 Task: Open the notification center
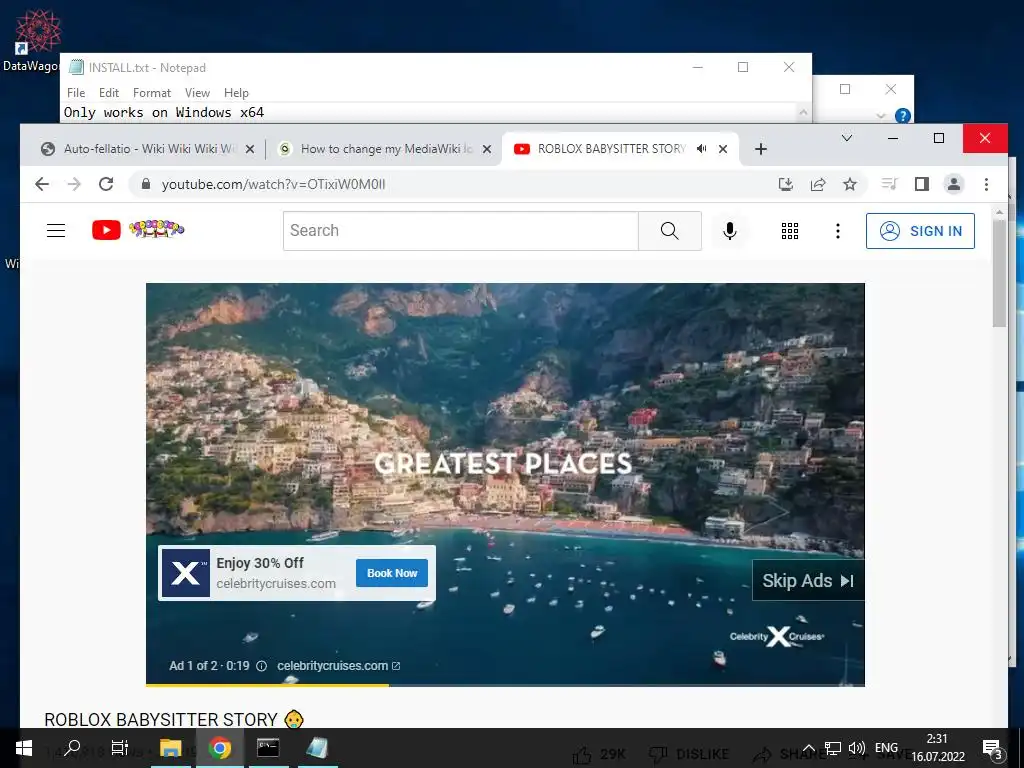[992, 748]
